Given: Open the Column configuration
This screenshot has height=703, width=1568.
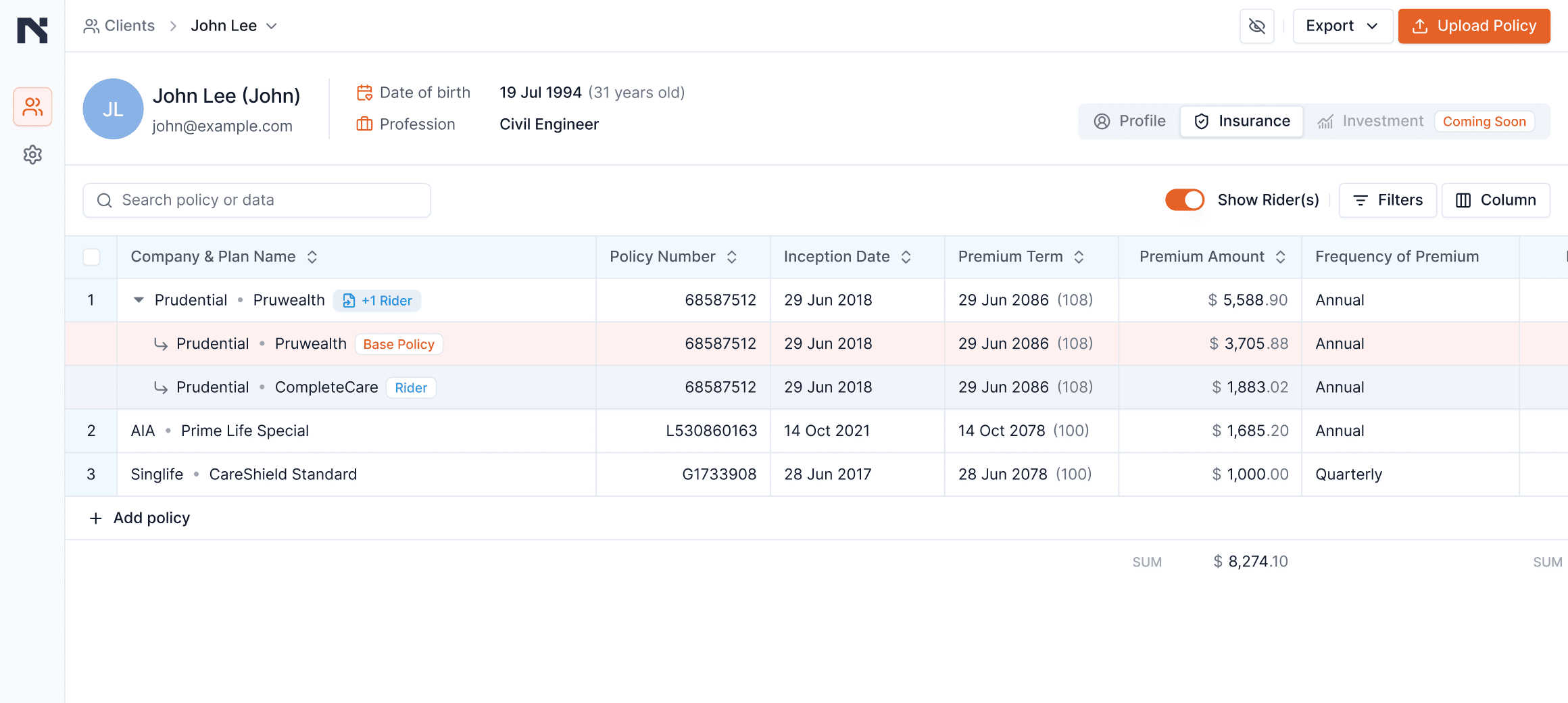Looking at the screenshot, I should (x=1496, y=200).
